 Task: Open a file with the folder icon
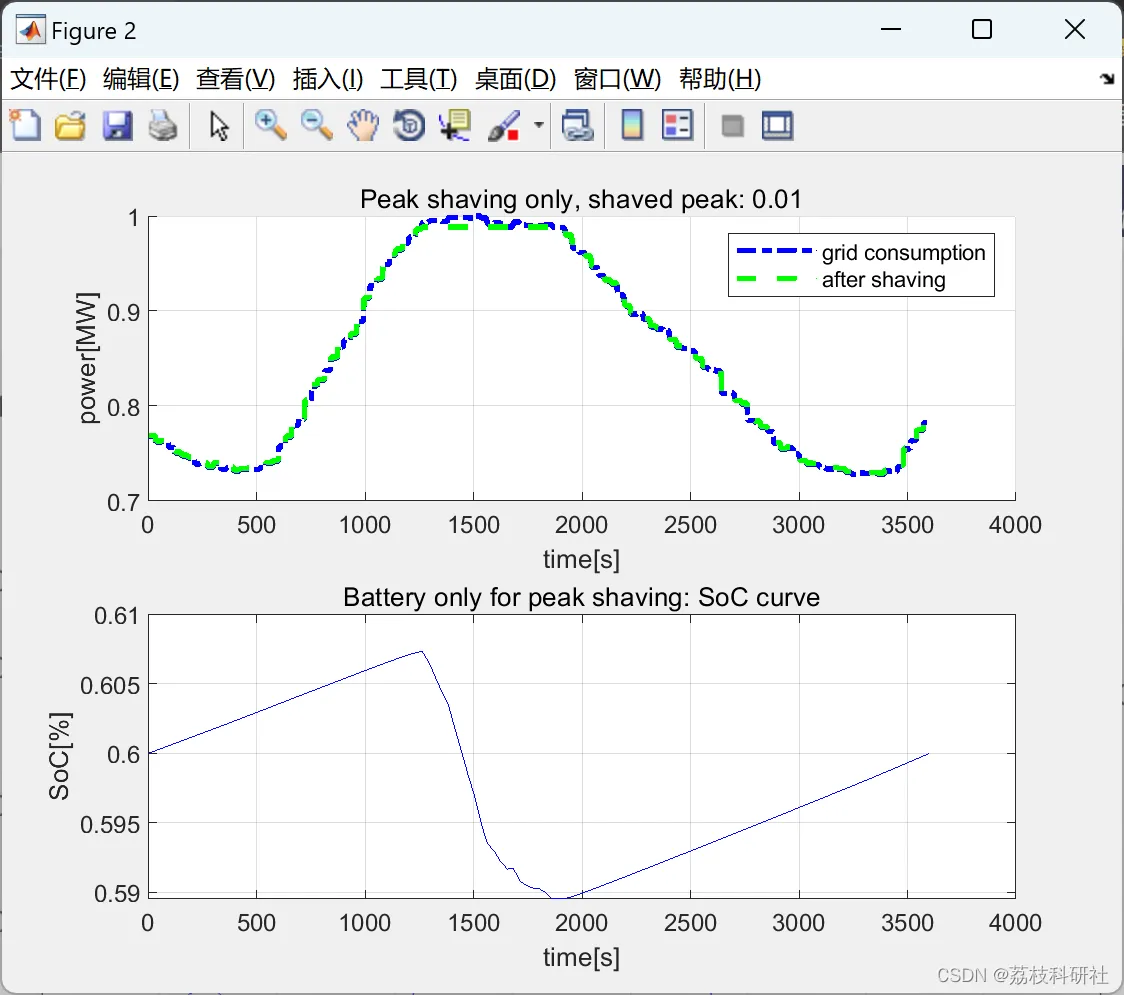[x=70, y=125]
